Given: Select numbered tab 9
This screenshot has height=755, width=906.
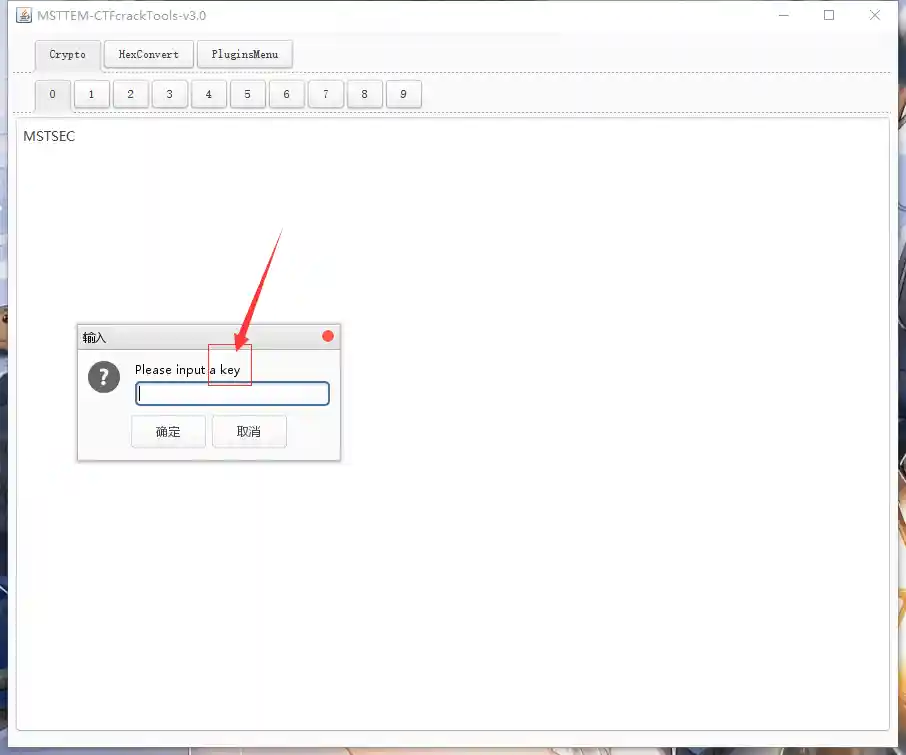Looking at the screenshot, I should point(403,94).
